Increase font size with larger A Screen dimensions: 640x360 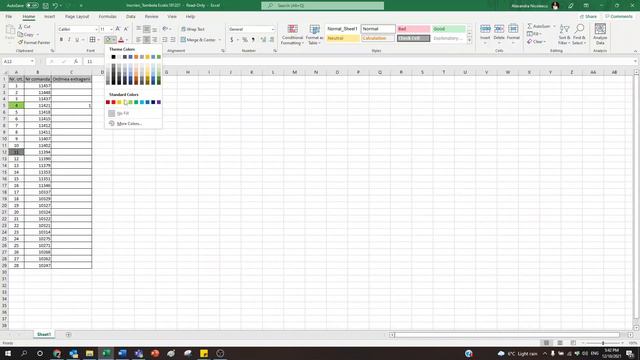click(x=118, y=29)
